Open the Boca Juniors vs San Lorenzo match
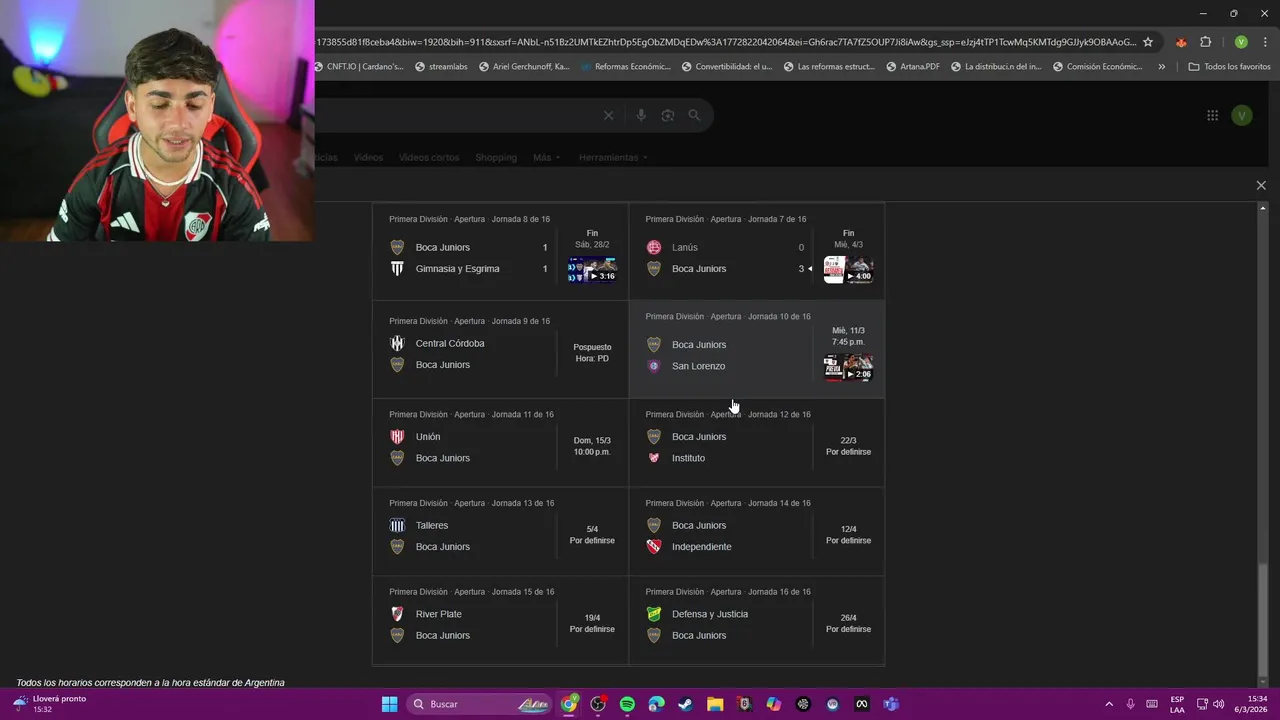Viewport: 1280px width, 720px height. [x=756, y=348]
